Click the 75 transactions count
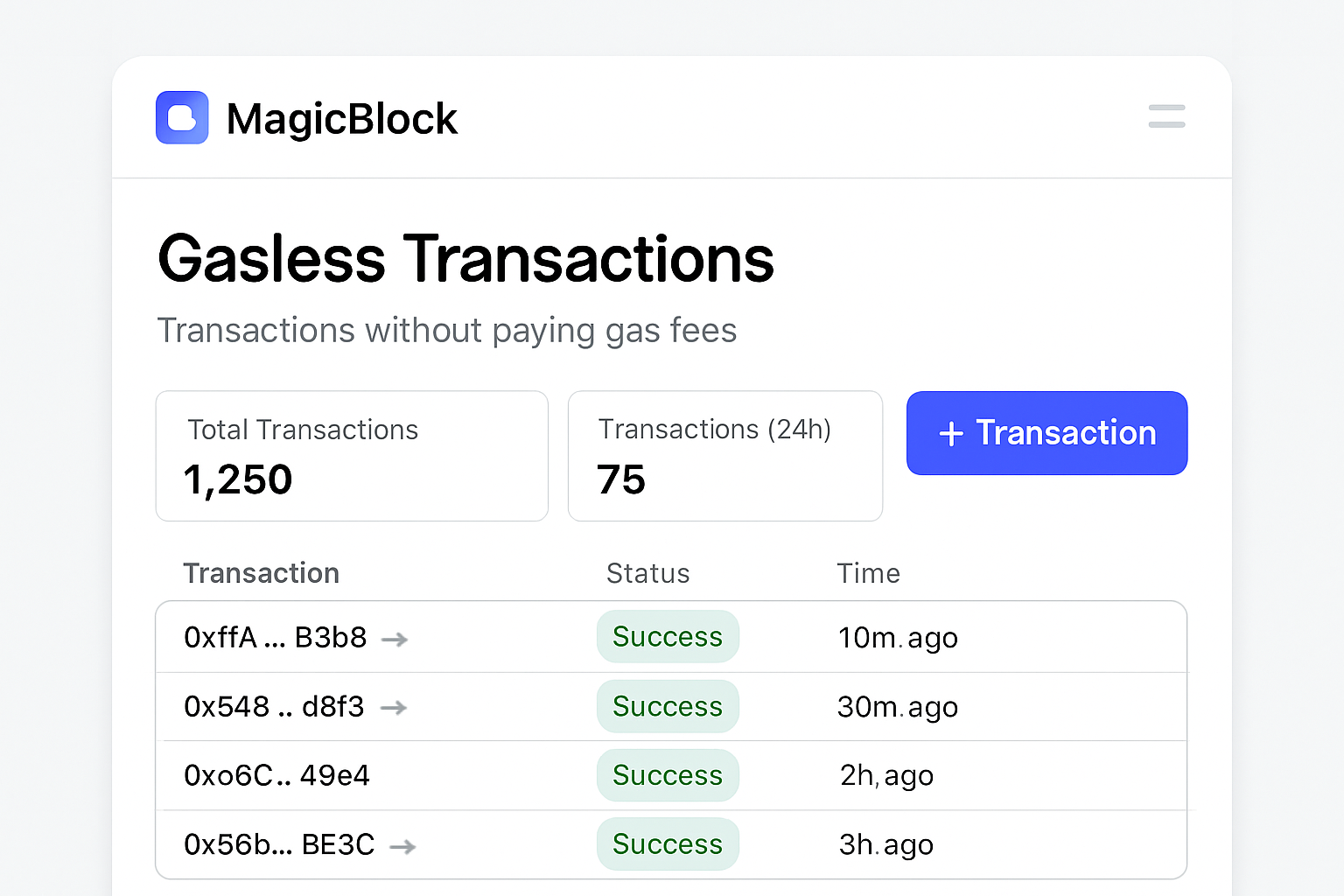The height and width of the screenshot is (896, 1344). tap(621, 479)
